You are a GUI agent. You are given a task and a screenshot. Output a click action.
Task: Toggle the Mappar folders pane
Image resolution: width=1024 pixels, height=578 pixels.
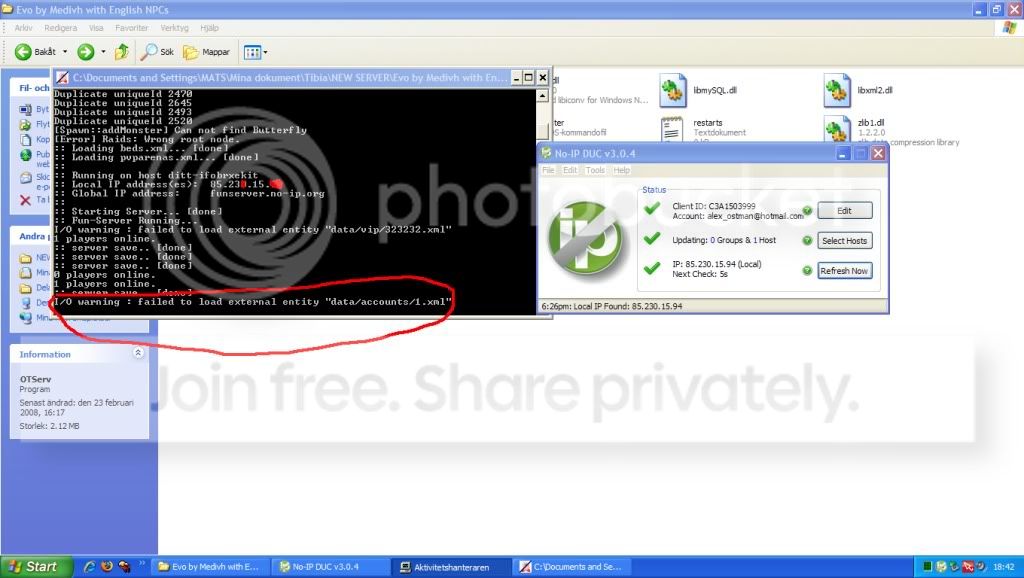tap(206, 52)
